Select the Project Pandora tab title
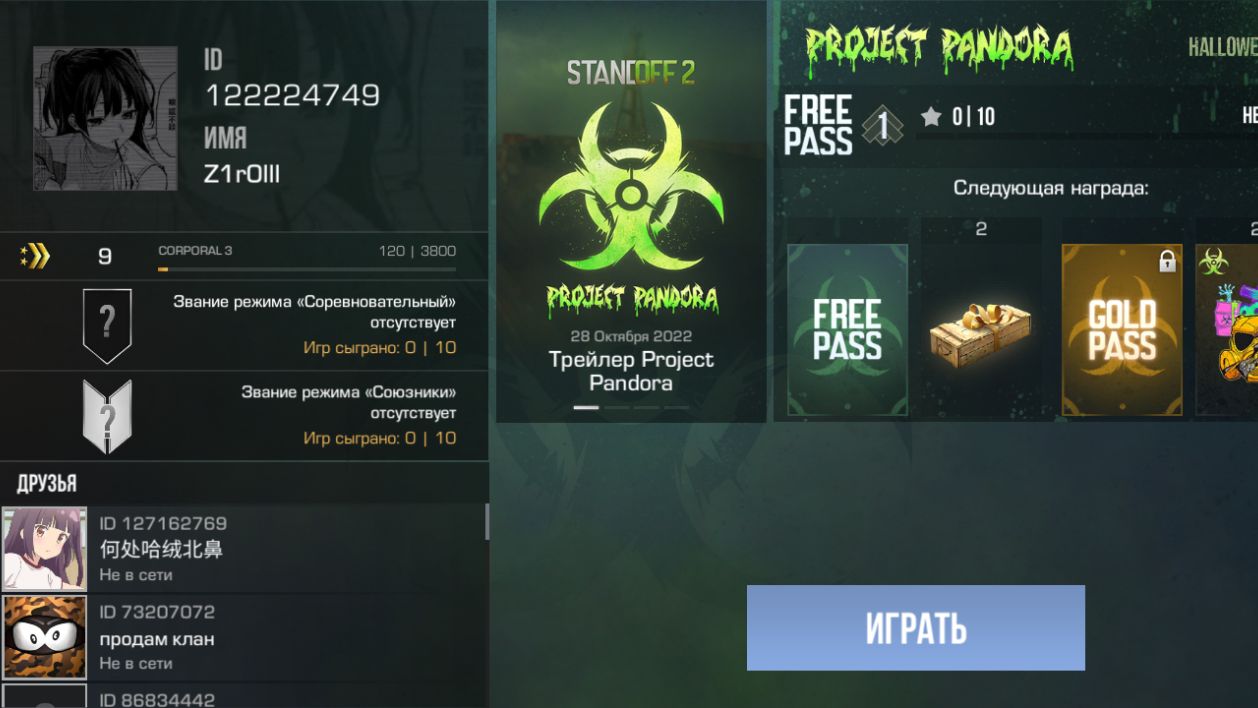This screenshot has width=1258, height=708. point(939,48)
